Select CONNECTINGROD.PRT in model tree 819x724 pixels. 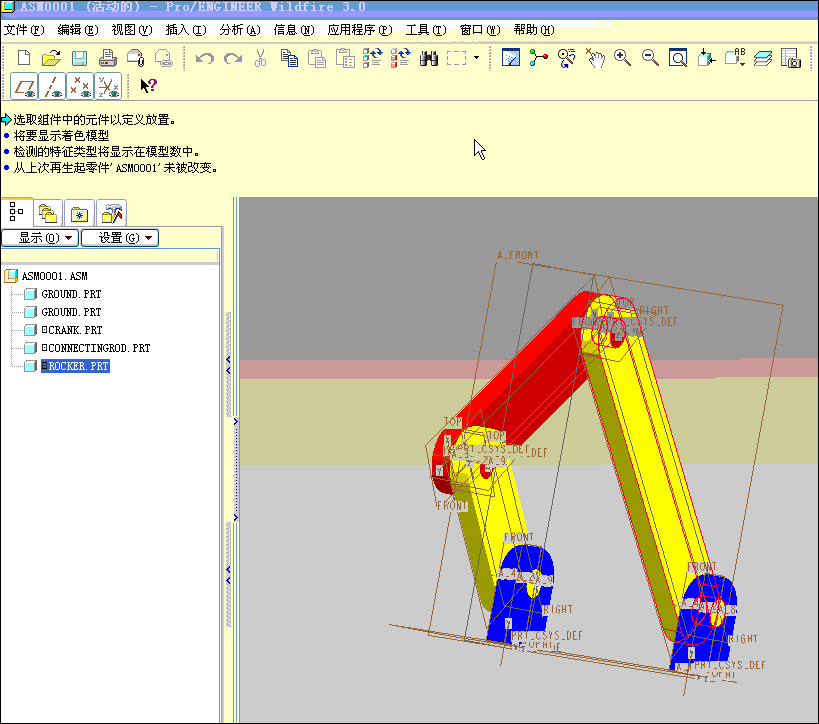pos(96,348)
